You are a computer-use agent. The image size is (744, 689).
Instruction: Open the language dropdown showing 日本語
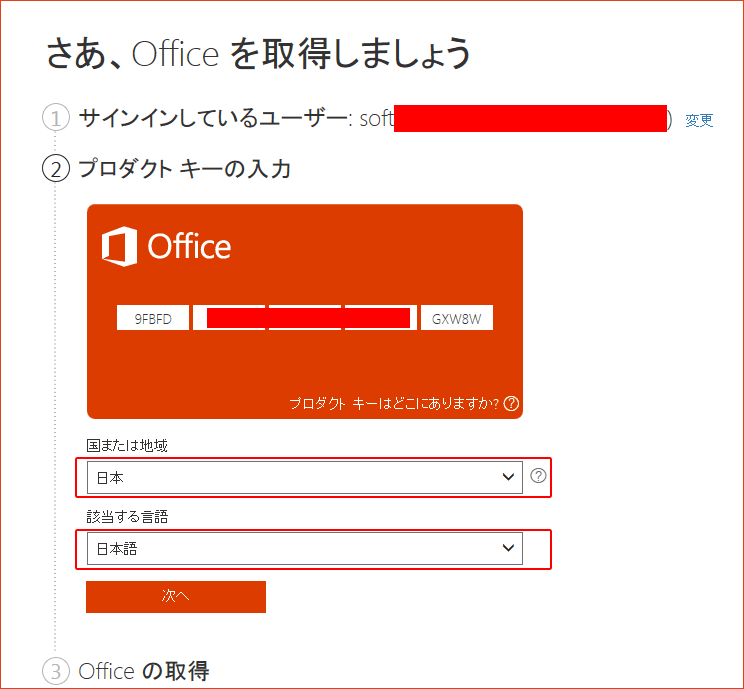305,549
